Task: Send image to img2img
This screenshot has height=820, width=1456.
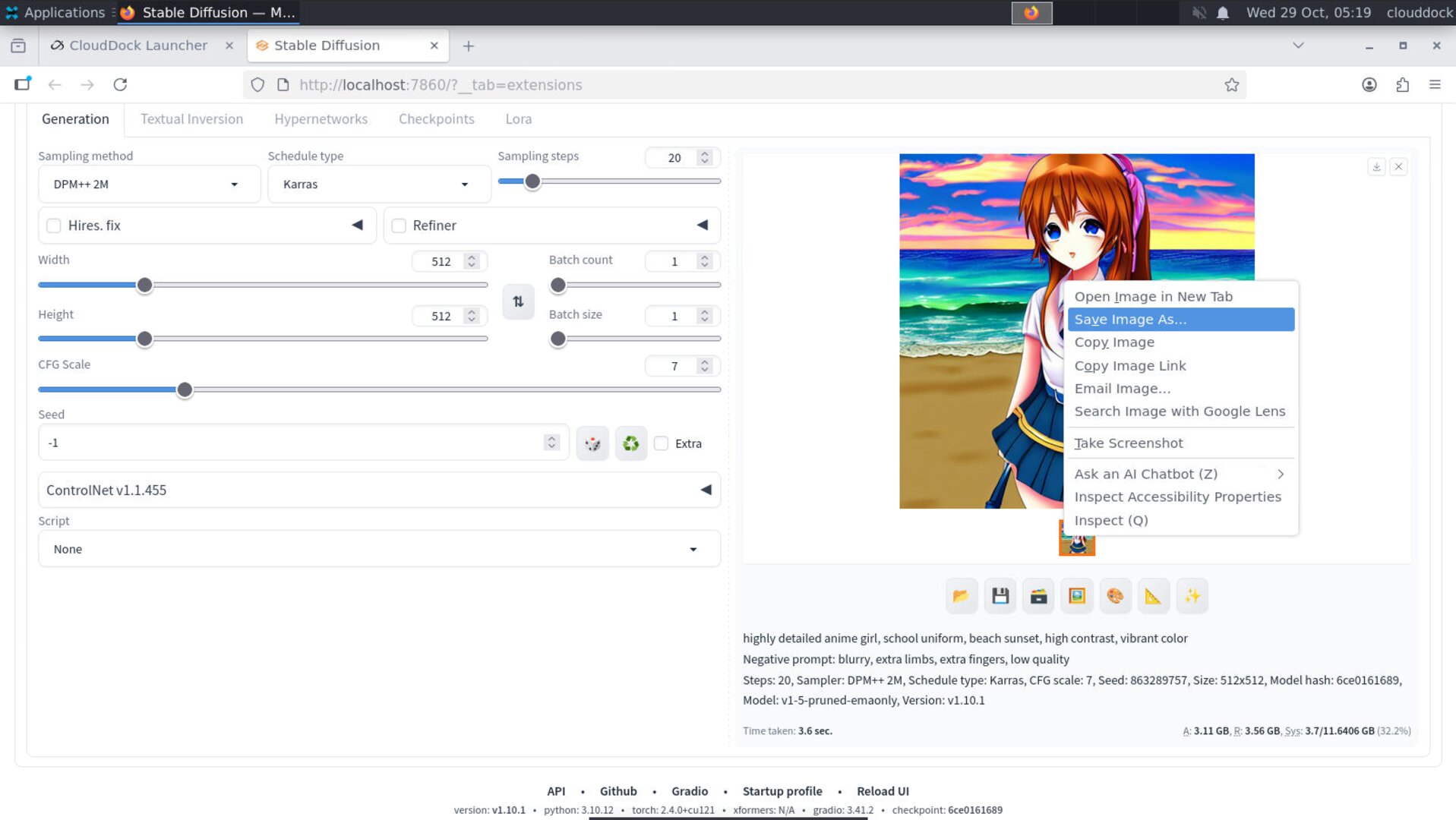Action: [x=1076, y=595]
